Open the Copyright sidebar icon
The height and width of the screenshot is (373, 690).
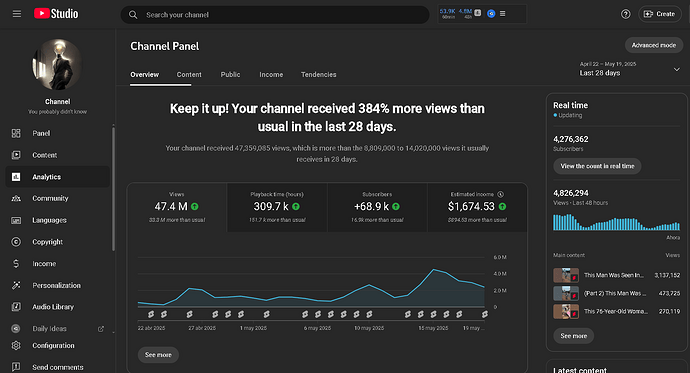(16, 241)
